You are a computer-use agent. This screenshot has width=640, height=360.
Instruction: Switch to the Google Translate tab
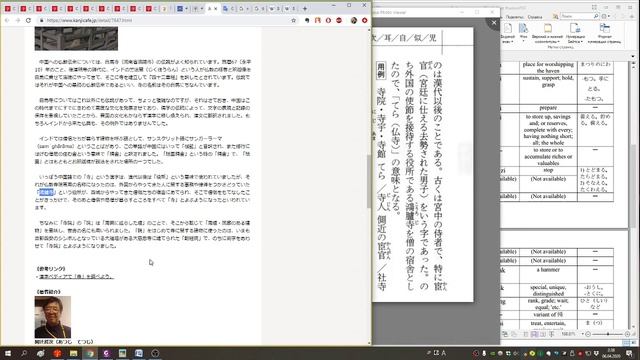point(228,9)
